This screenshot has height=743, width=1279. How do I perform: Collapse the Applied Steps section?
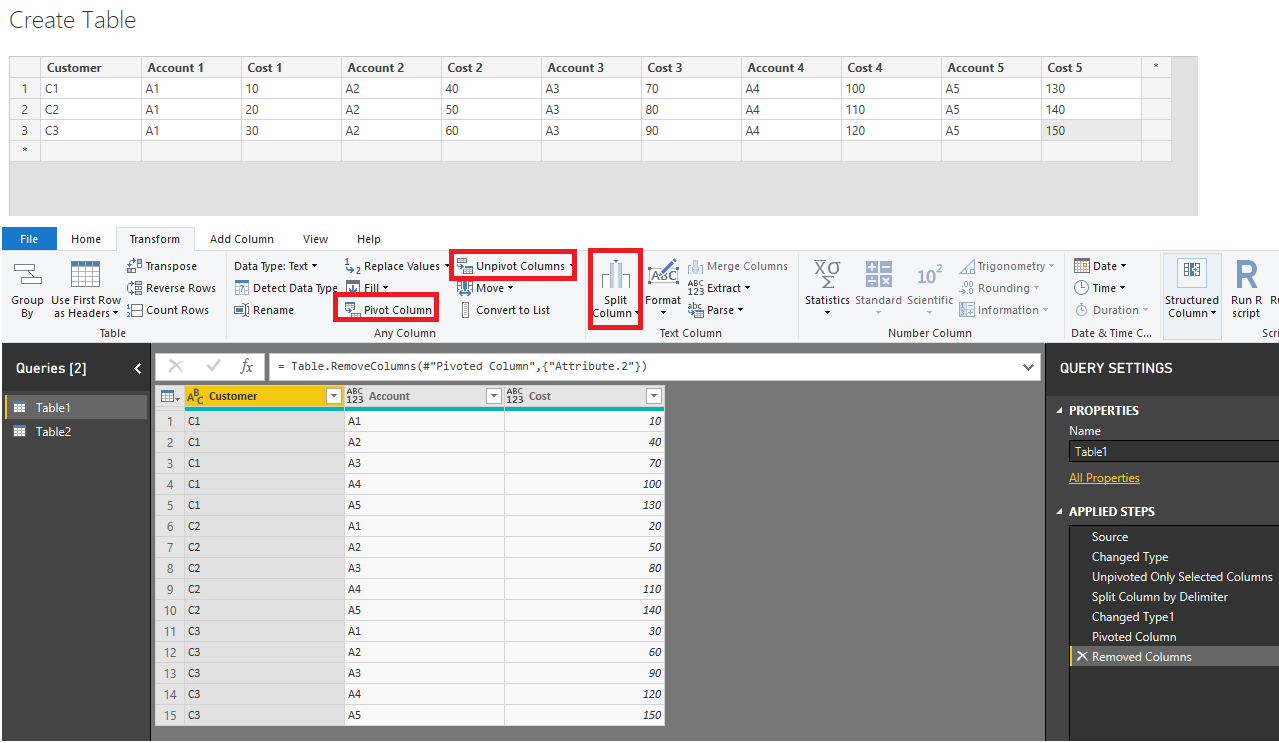(x=1060, y=512)
